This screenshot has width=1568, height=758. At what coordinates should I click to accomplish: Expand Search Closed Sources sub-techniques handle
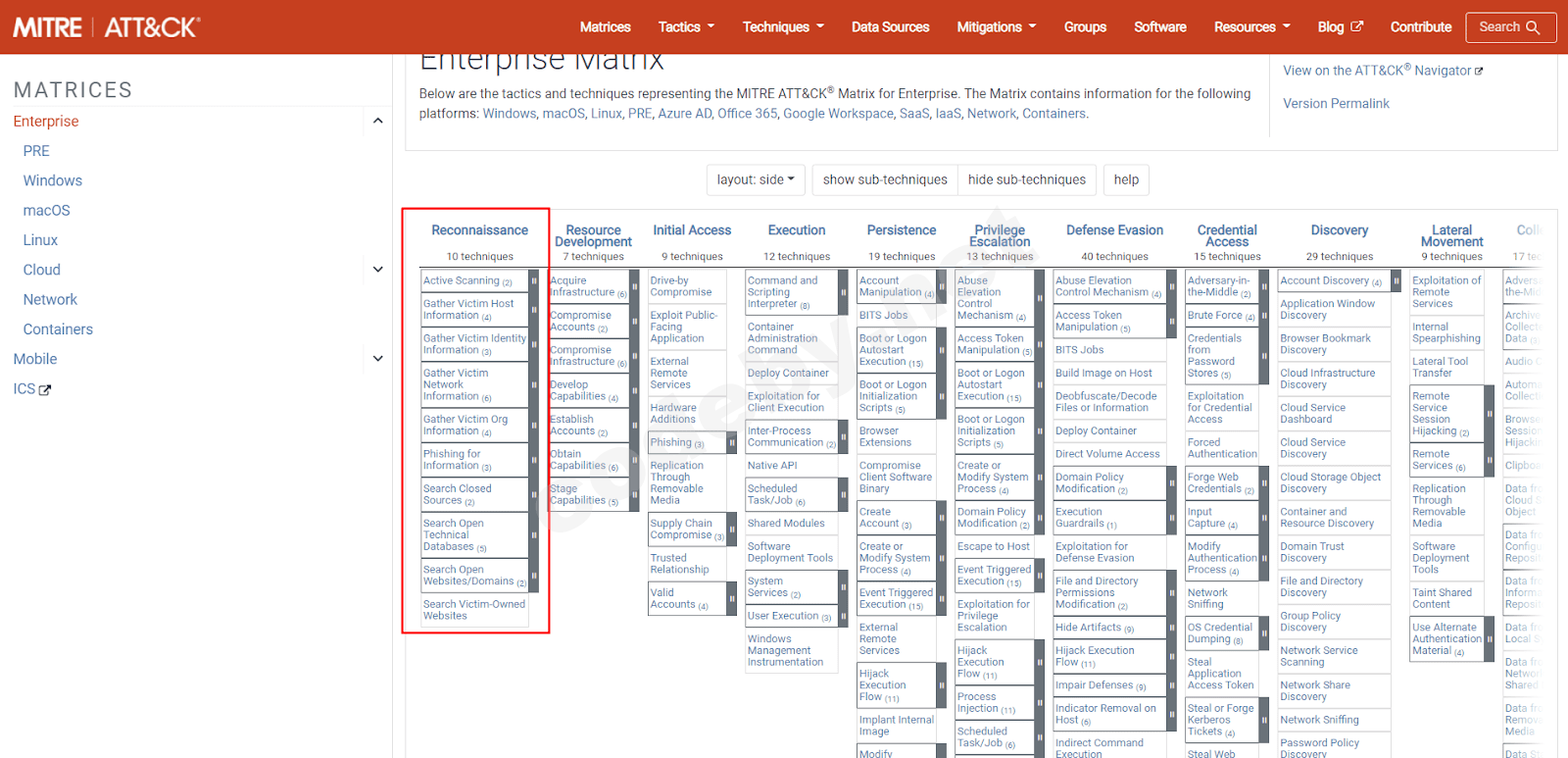click(x=534, y=494)
